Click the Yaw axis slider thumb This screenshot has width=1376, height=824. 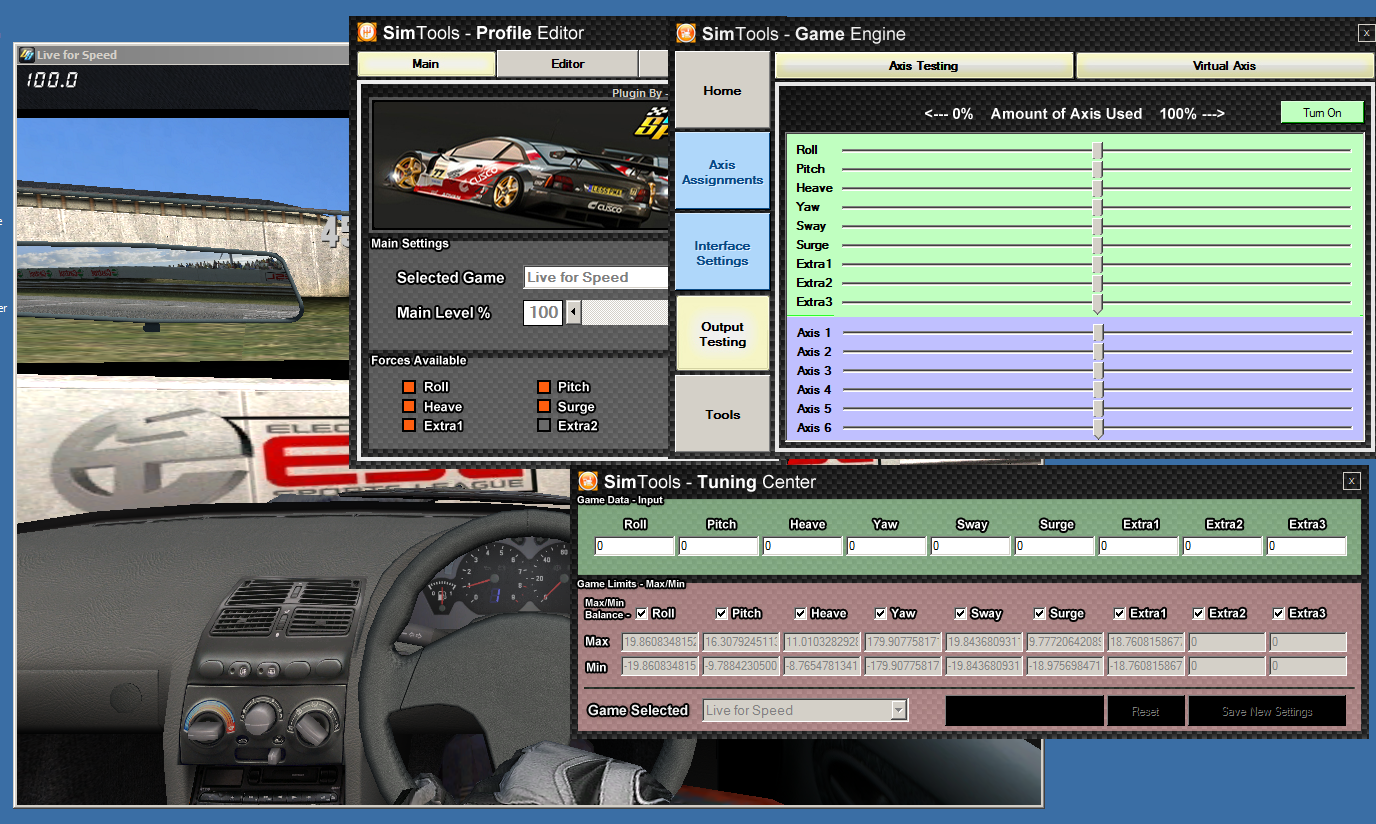point(1097,207)
